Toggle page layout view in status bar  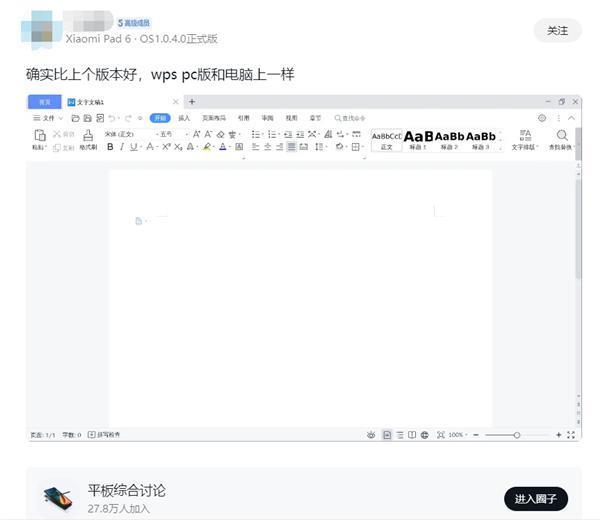pos(387,435)
